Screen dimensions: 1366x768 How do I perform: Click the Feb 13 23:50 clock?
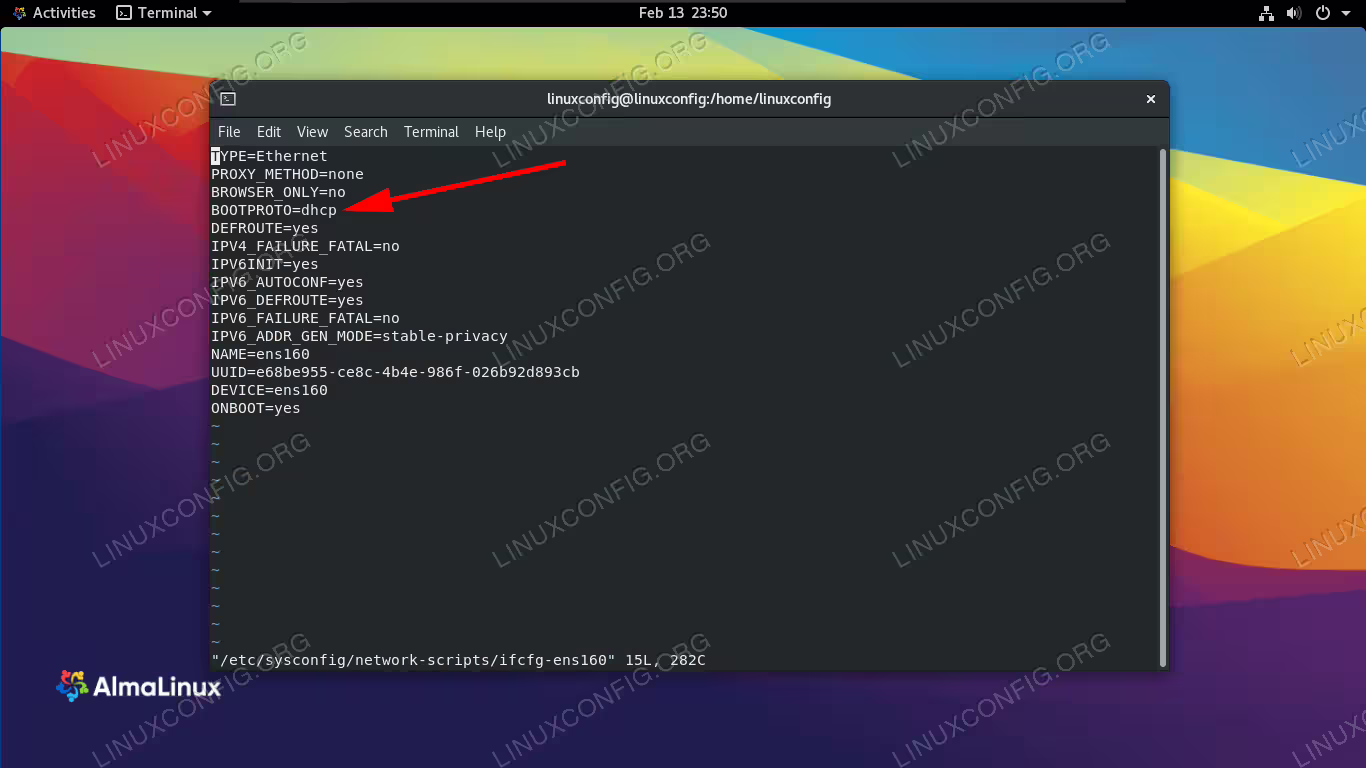pos(683,13)
